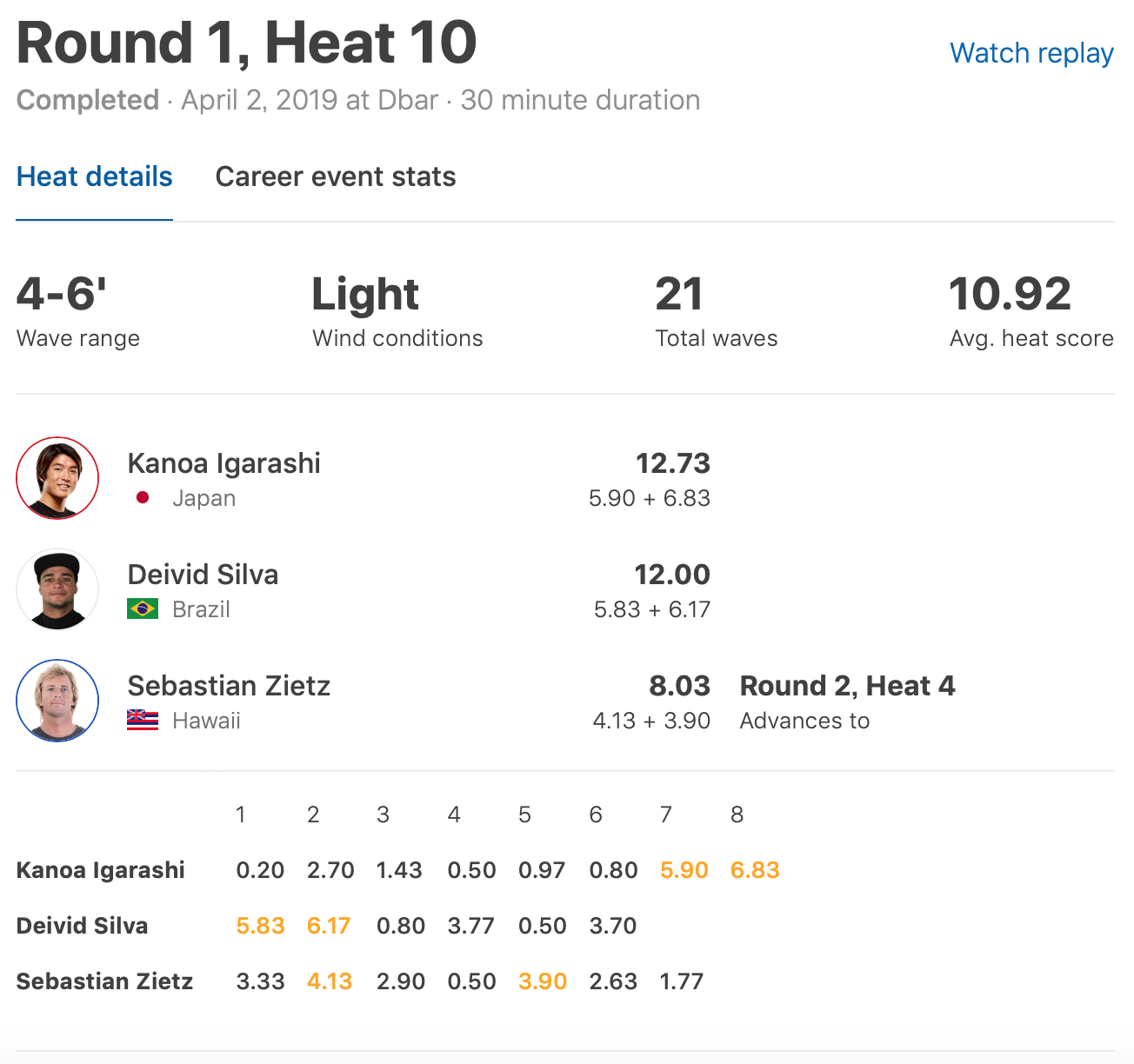1134x1064 pixels.
Task: Click Kanoa Igarashi's 12.73 heat total
Action: (672, 463)
